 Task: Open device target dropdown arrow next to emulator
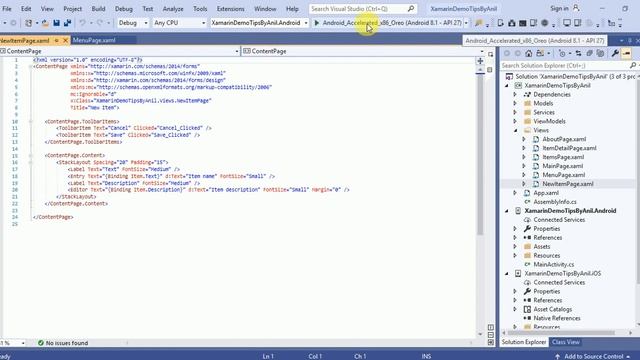coord(466,23)
